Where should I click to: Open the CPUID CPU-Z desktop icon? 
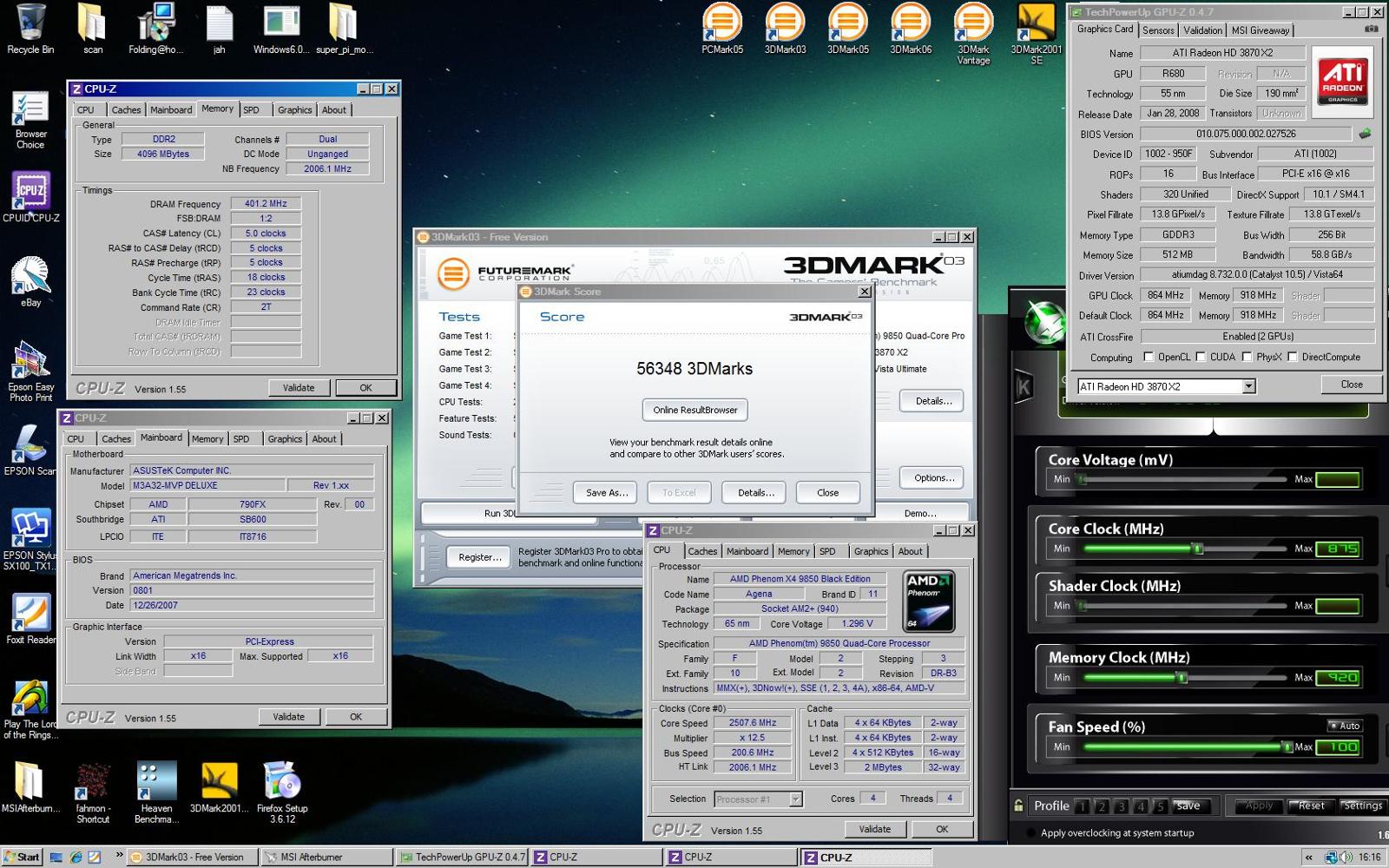(30, 197)
